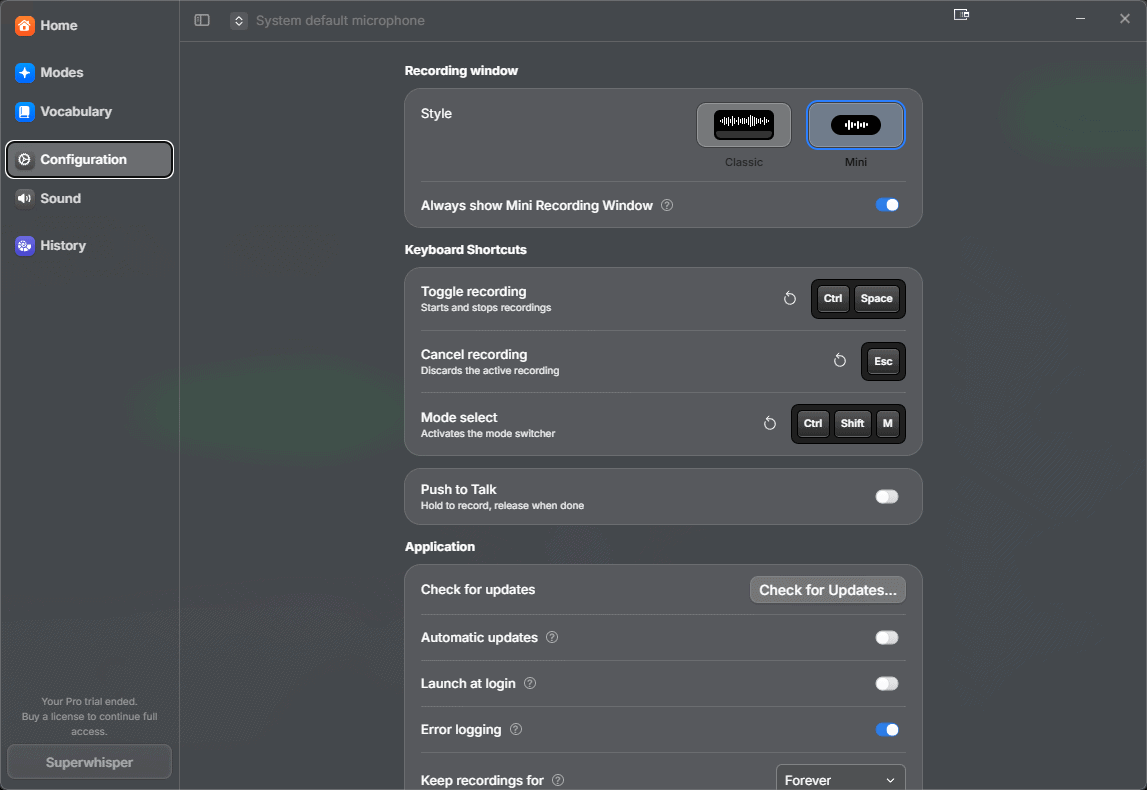Reset the Toggle recording shortcut
This screenshot has height=790, width=1147.
[x=790, y=299]
